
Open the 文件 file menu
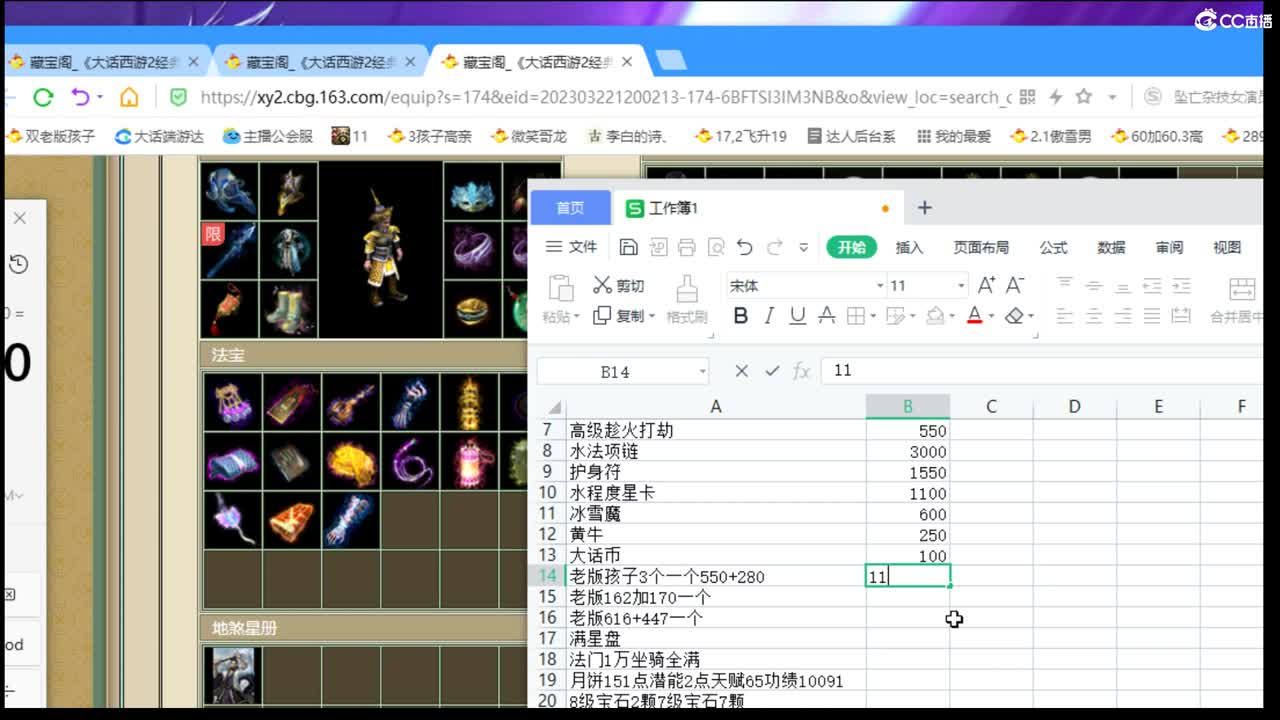click(x=571, y=247)
